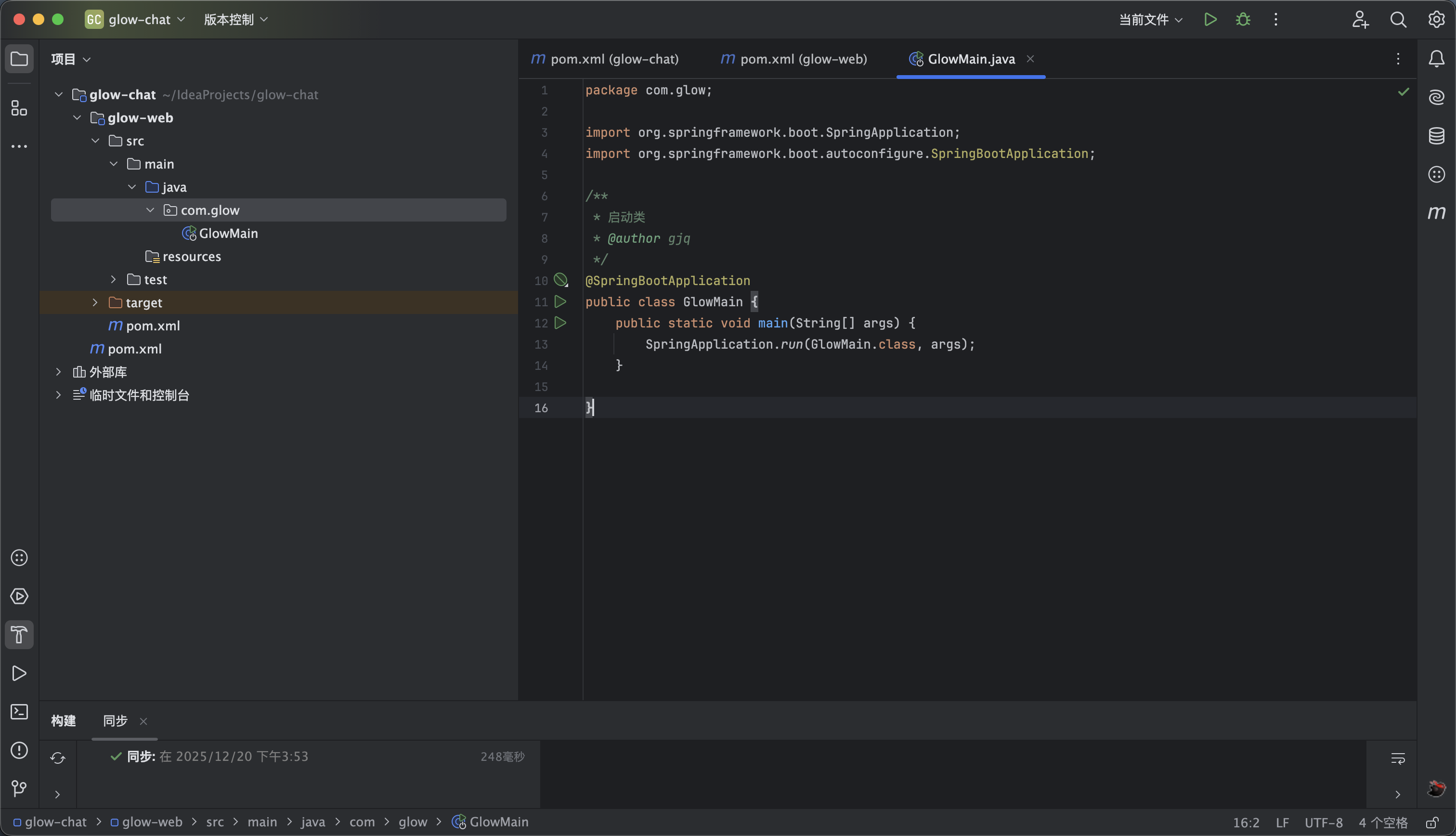1456x836 pixels.
Task: Open the Terminal tool window
Action: pos(19,712)
